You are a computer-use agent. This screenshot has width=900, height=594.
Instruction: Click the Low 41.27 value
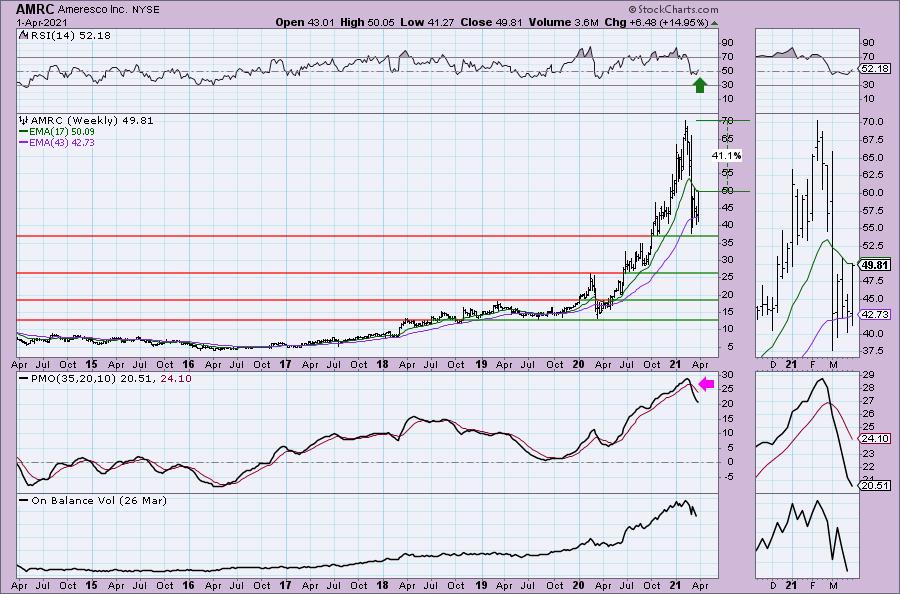click(426, 22)
